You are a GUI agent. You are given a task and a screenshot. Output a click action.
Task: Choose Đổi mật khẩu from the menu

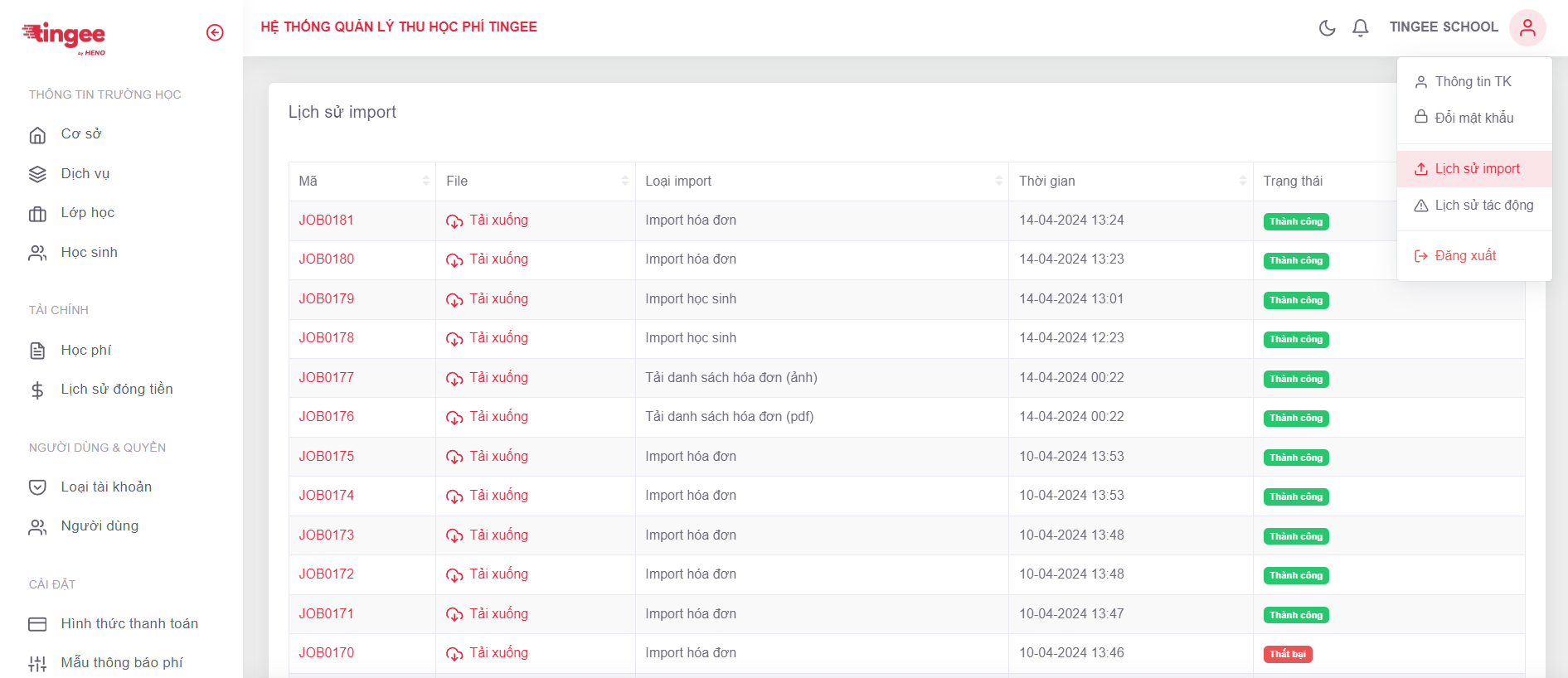pos(1473,119)
